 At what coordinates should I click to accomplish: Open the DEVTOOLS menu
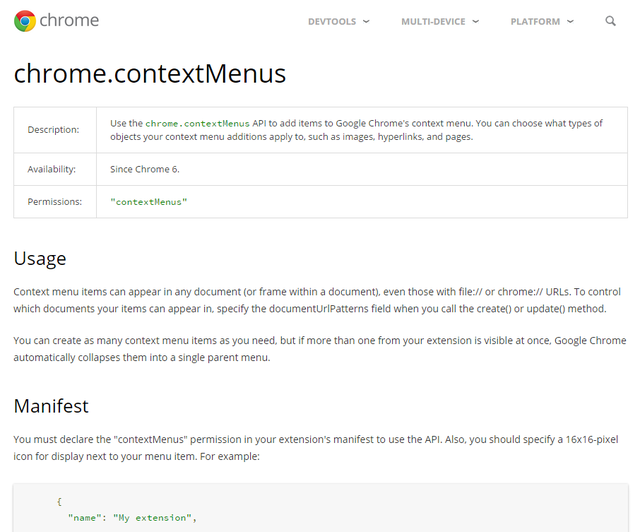point(332,22)
